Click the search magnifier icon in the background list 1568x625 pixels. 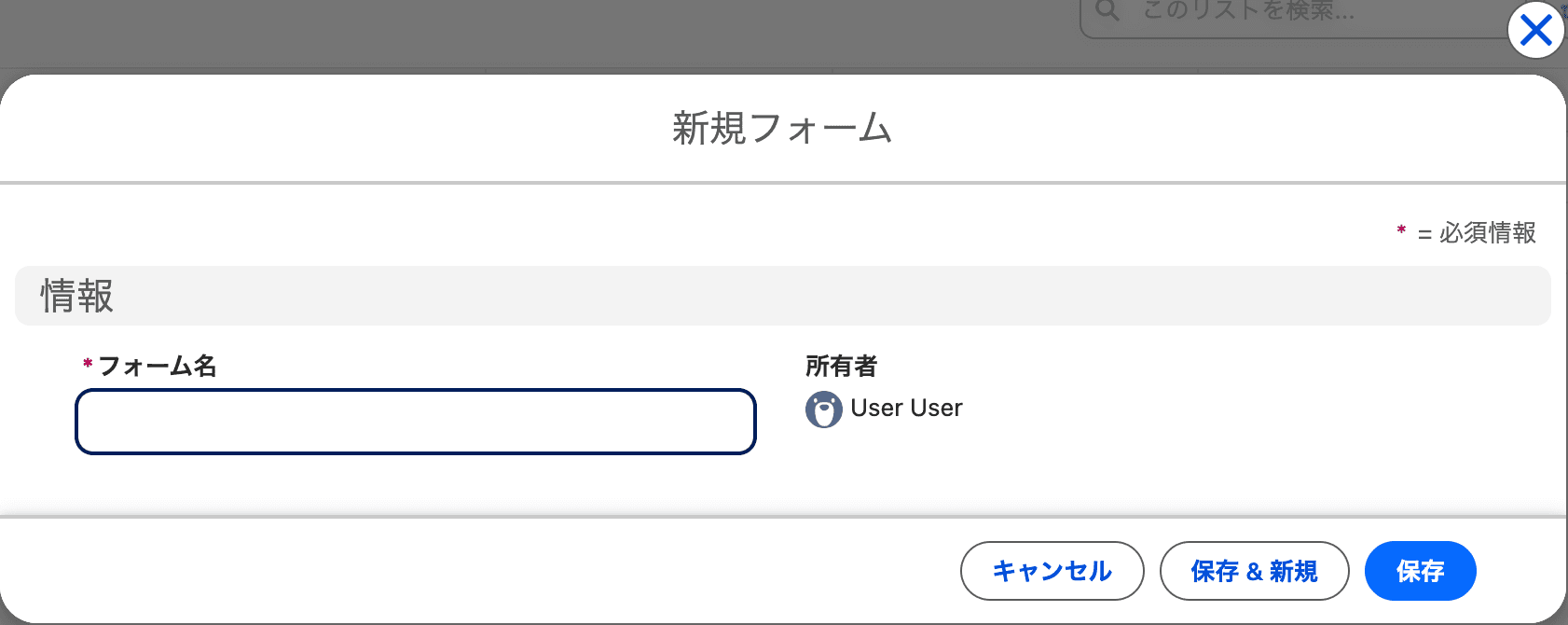coord(1107,11)
